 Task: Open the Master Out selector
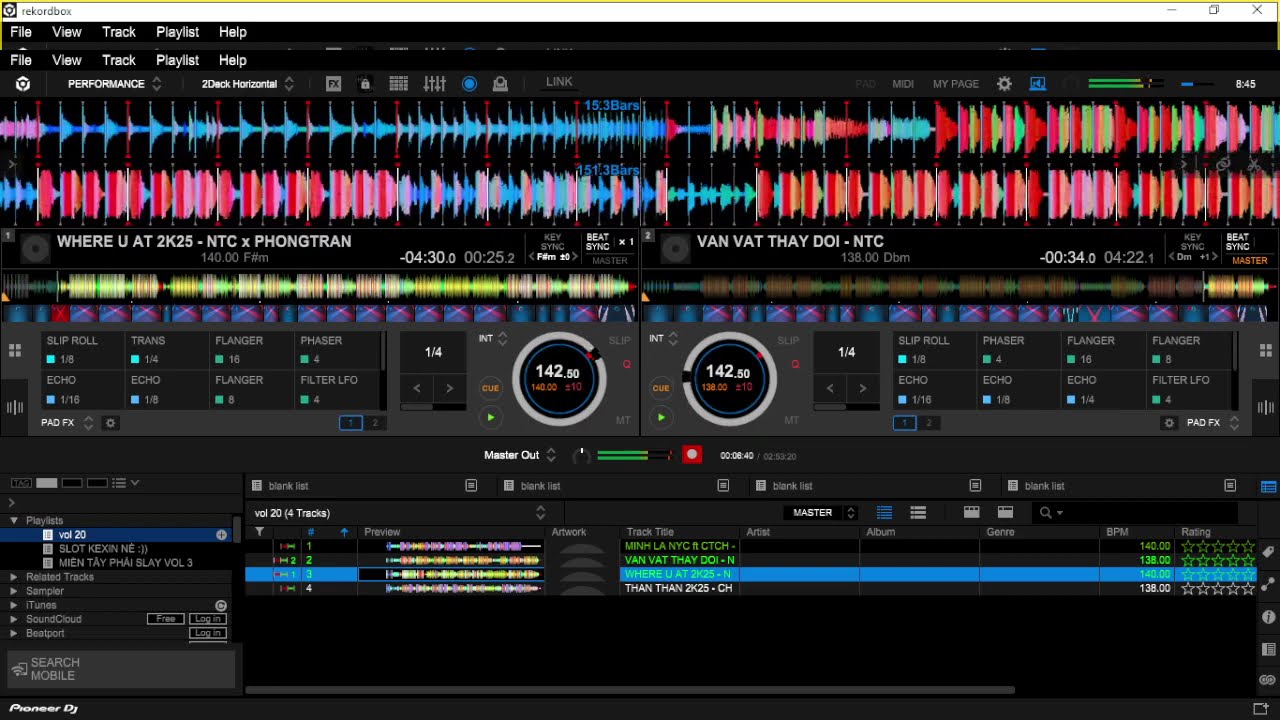(x=519, y=455)
